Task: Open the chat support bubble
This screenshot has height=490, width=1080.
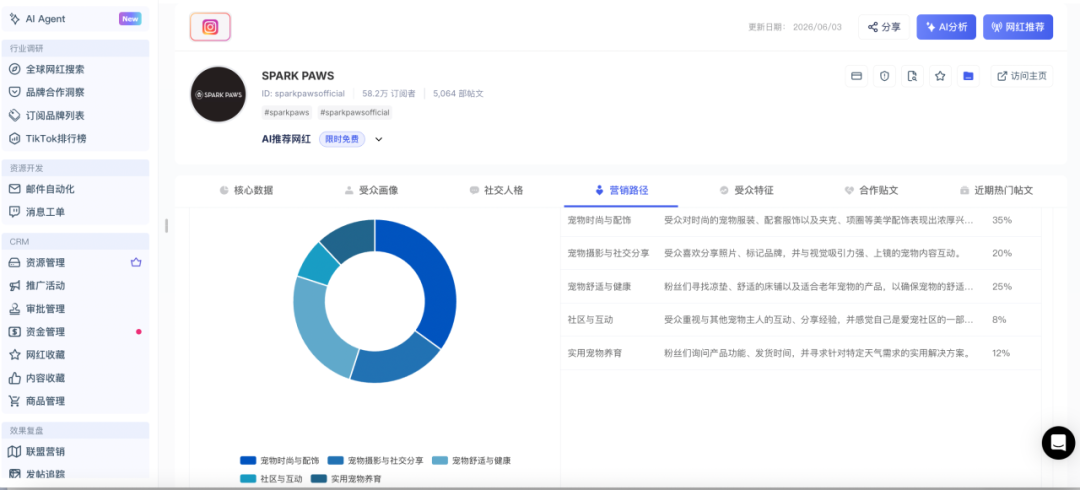Action: 1058,442
